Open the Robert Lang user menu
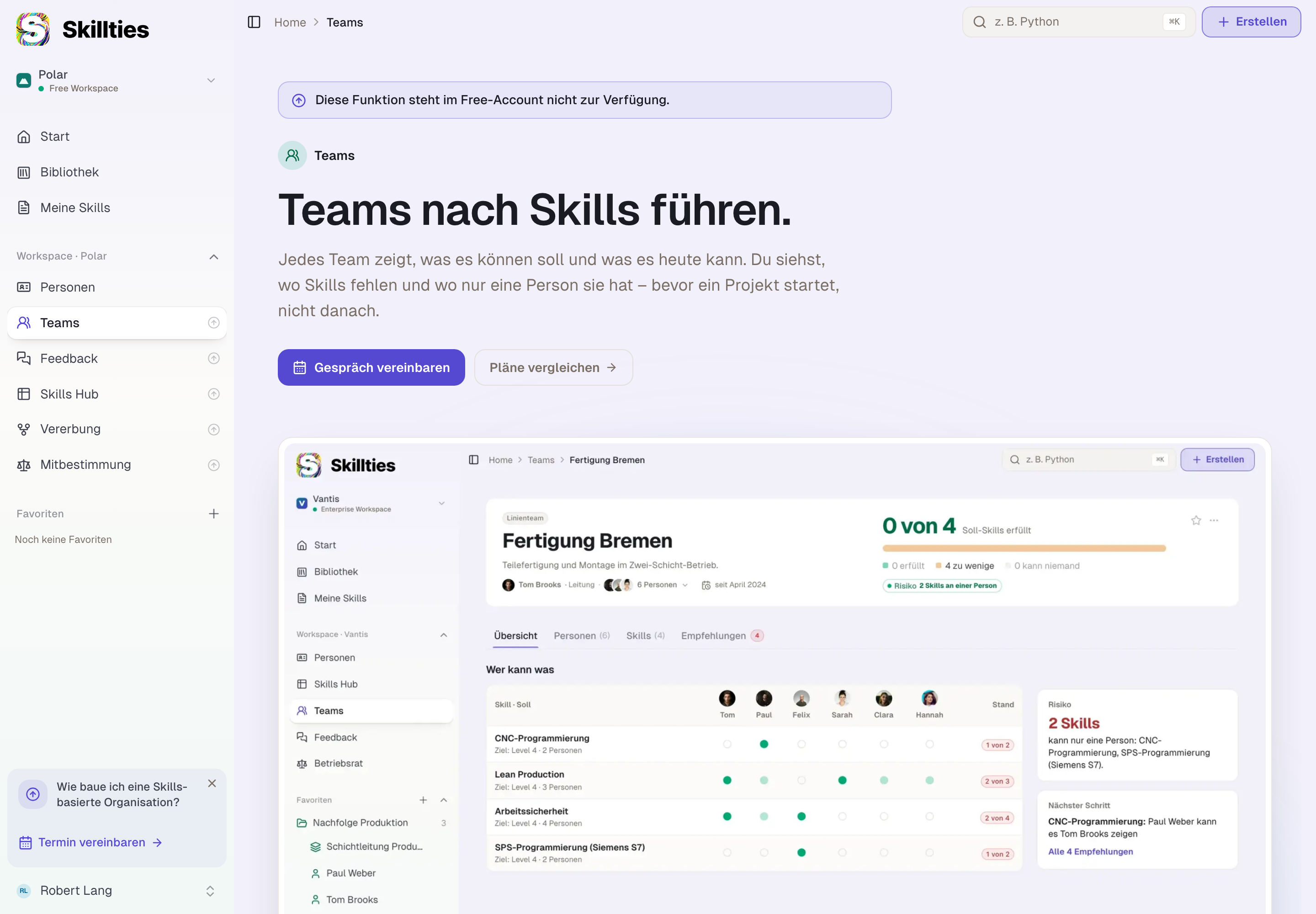 point(117,891)
